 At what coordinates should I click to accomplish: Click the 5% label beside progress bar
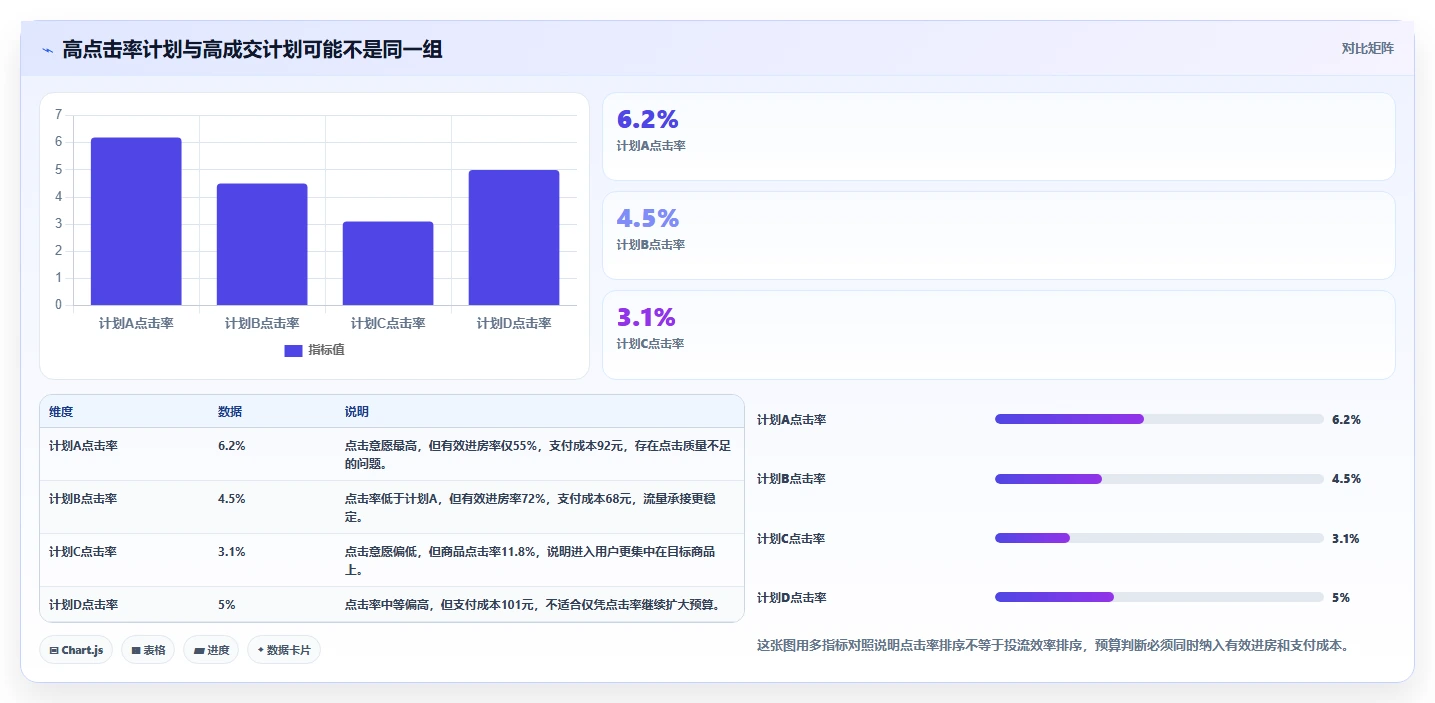click(1341, 598)
